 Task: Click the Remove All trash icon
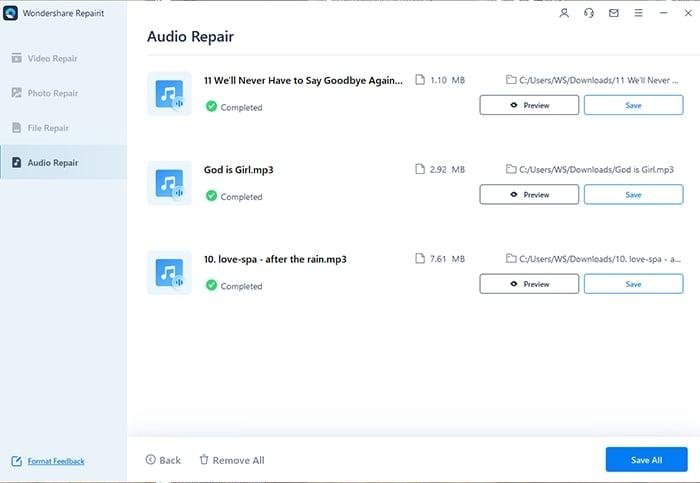click(204, 459)
